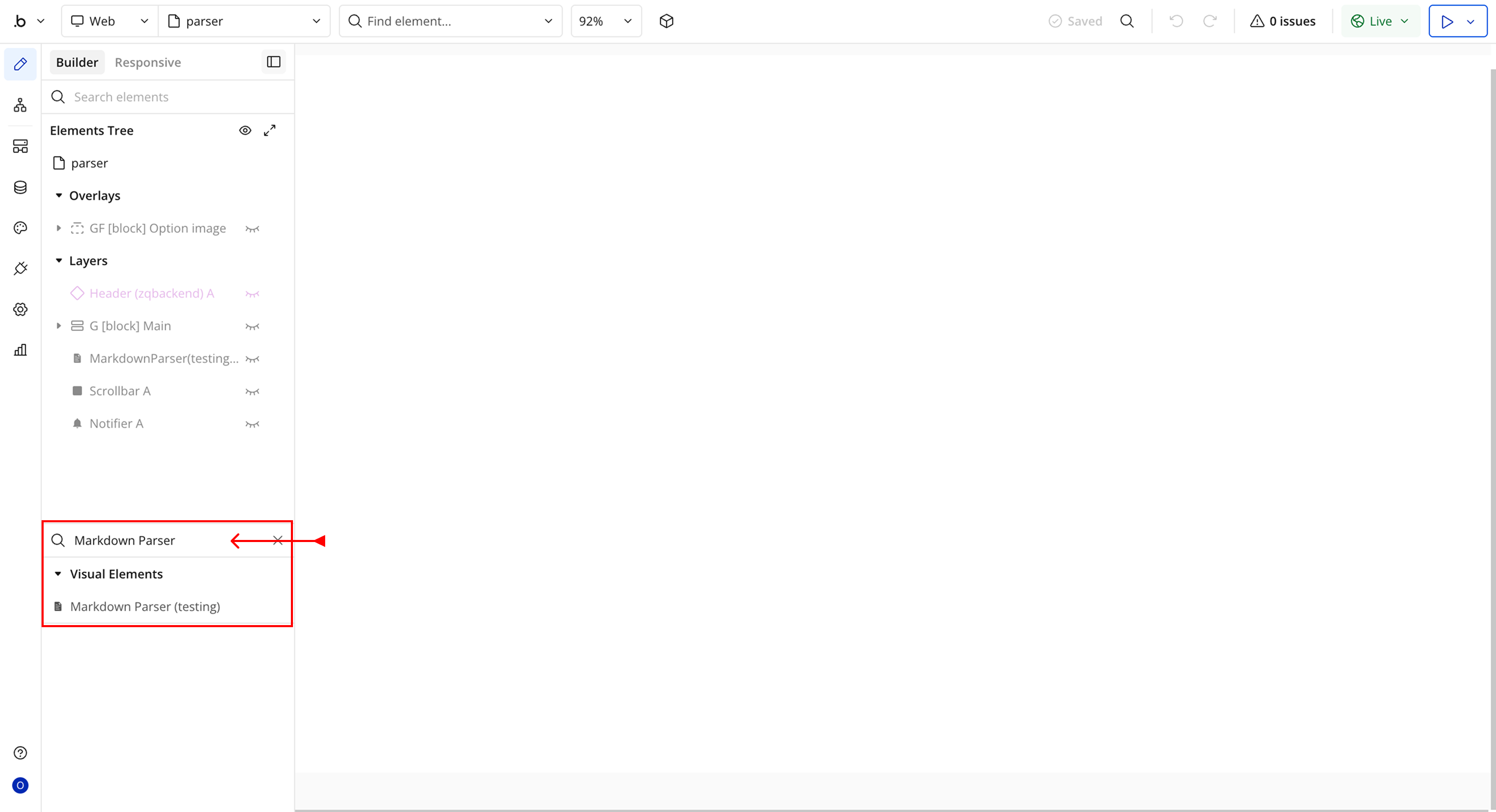
Task: Open the Styles palette icon
Action: pos(20,227)
